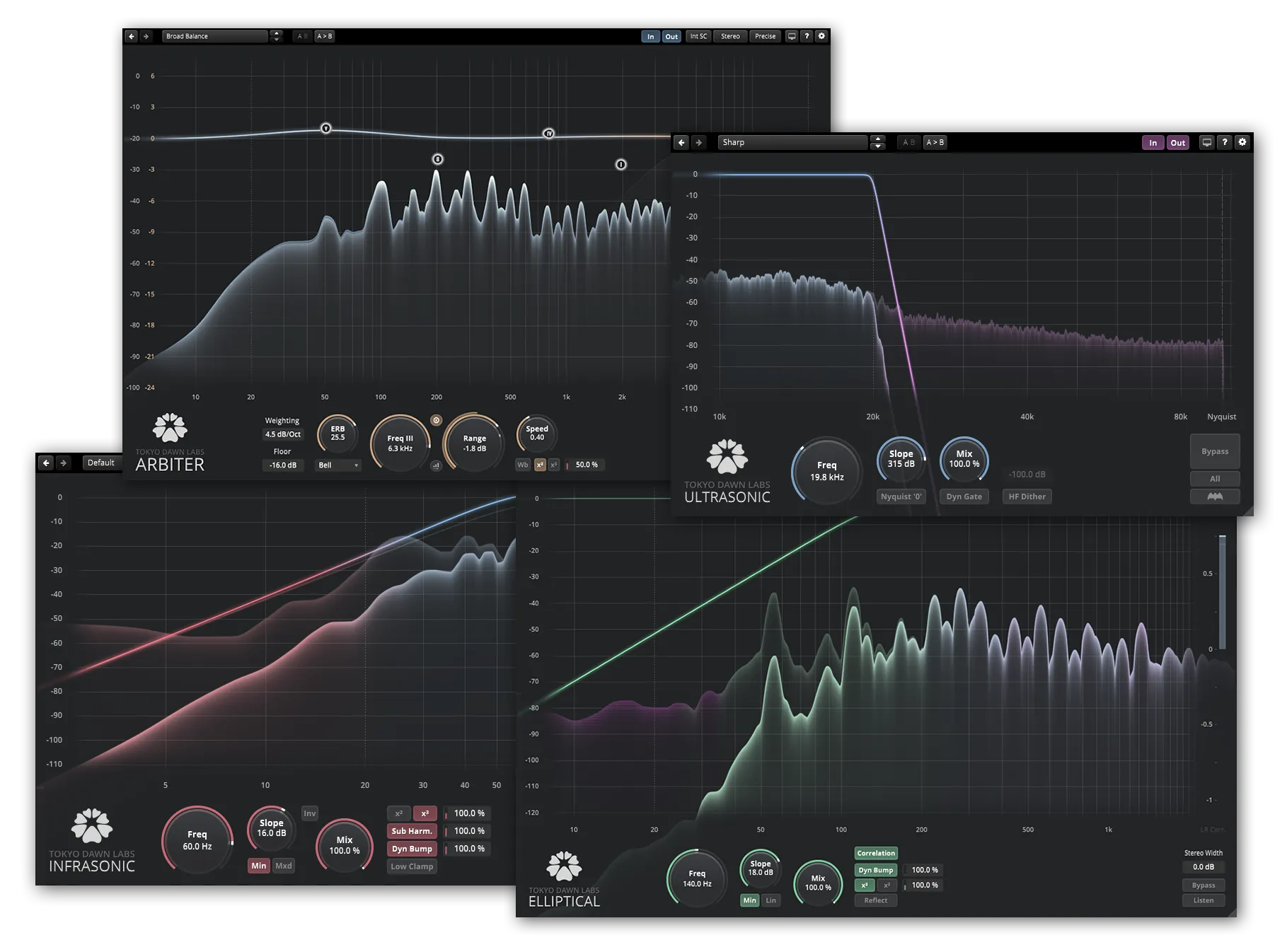Toggle Arbiter's In monitoring button
This screenshot has width=1287, height=952.
(x=650, y=36)
